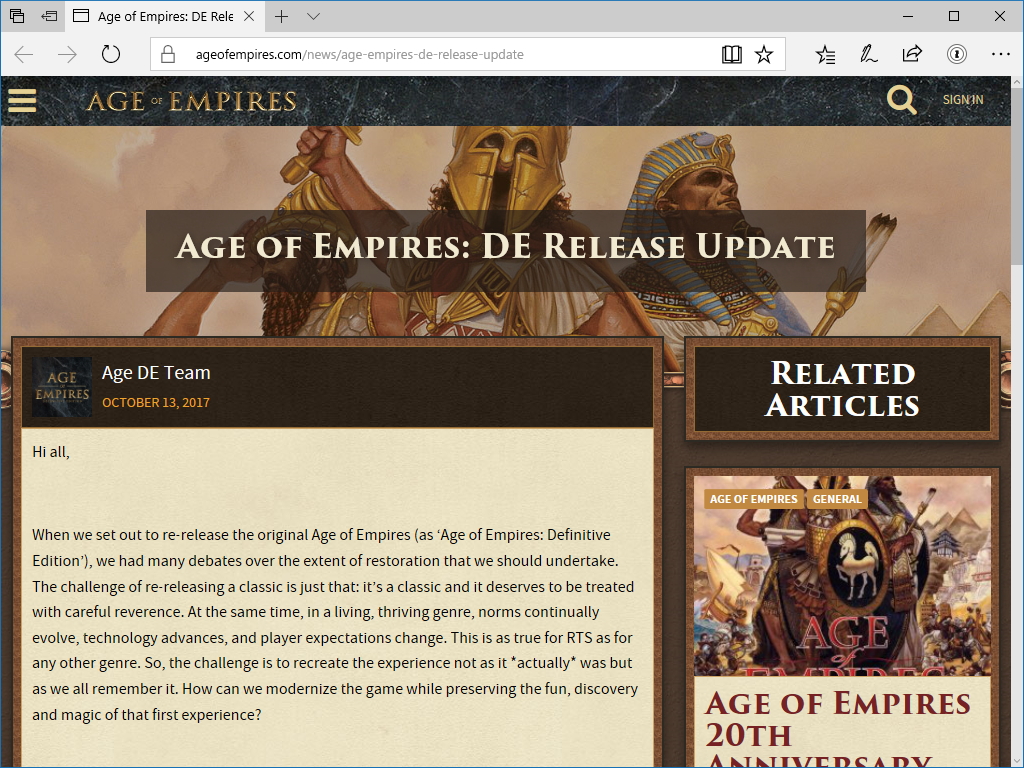Add notes with the pen icon
Viewport: 1024px width, 768px height.
click(869, 54)
